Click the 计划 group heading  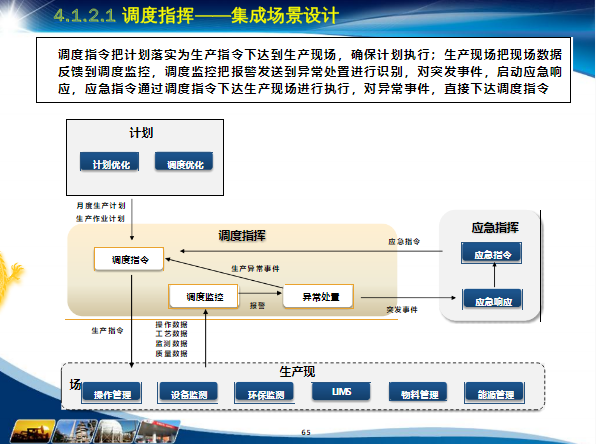click(x=141, y=133)
